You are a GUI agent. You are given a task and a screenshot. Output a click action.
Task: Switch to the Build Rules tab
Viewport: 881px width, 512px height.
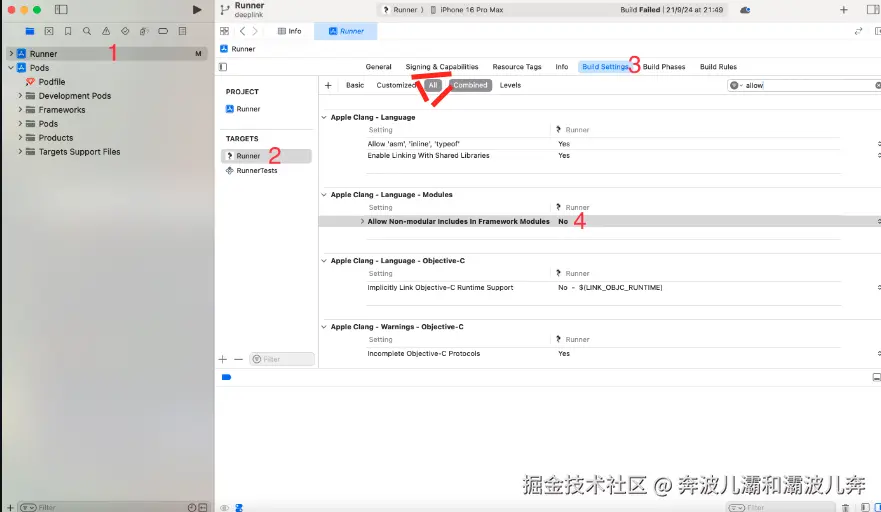(718, 67)
